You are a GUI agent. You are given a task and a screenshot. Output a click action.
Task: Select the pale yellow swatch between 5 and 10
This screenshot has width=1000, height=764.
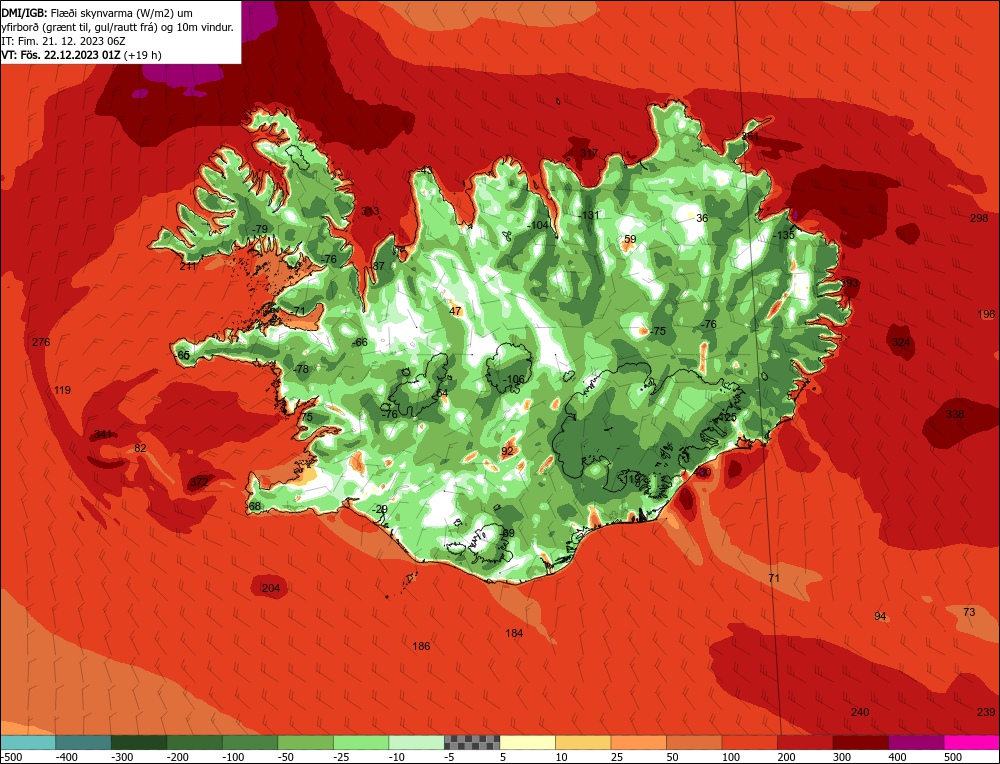tap(527, 742)
